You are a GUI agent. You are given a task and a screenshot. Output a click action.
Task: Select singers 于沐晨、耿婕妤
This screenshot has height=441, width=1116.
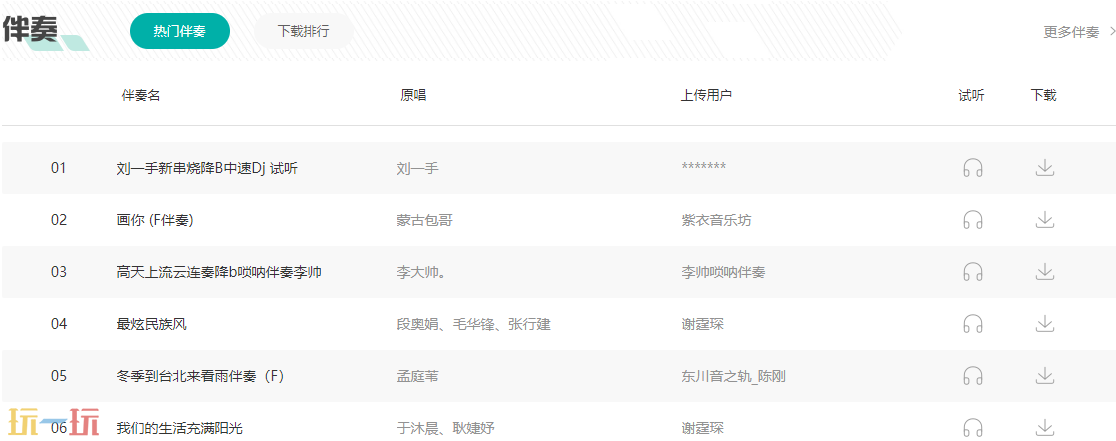point(446,428)
